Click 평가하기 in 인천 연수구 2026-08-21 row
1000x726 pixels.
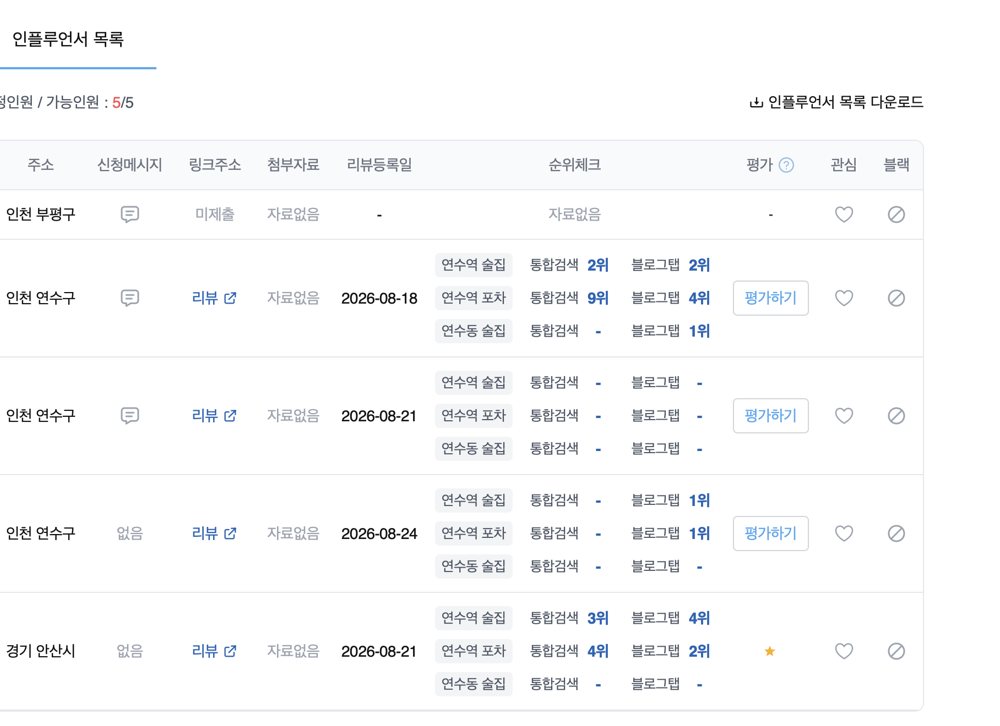[x=770, y=416]
